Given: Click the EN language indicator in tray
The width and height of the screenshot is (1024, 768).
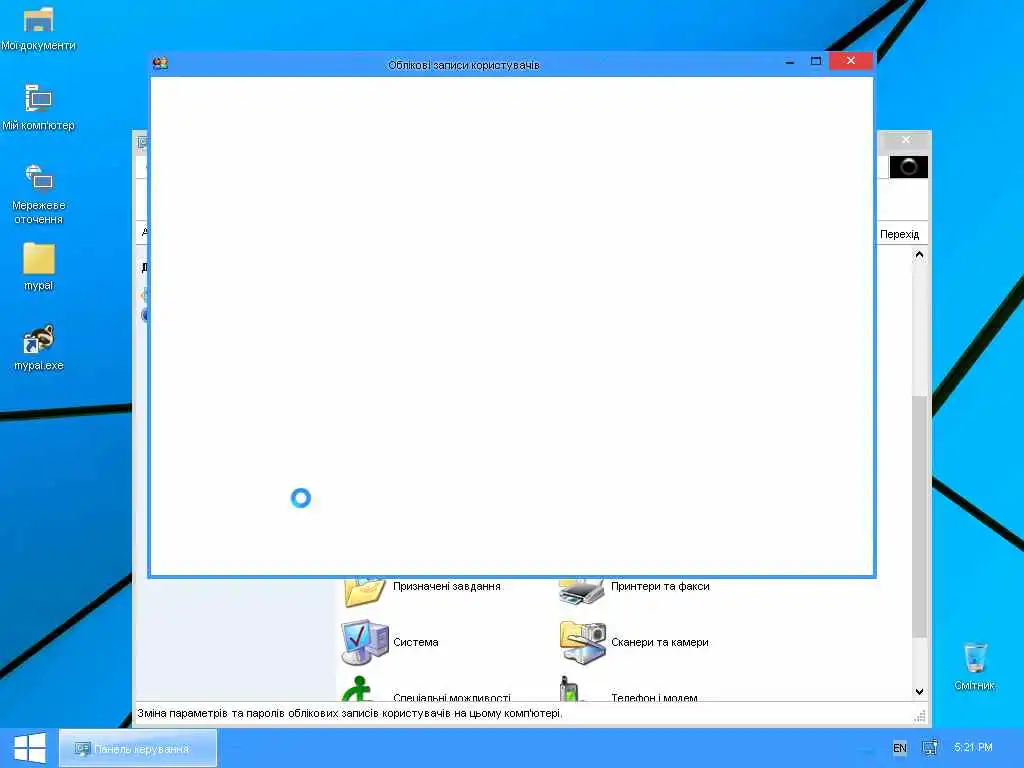Looking at the screenshot, I should (899, 748).
